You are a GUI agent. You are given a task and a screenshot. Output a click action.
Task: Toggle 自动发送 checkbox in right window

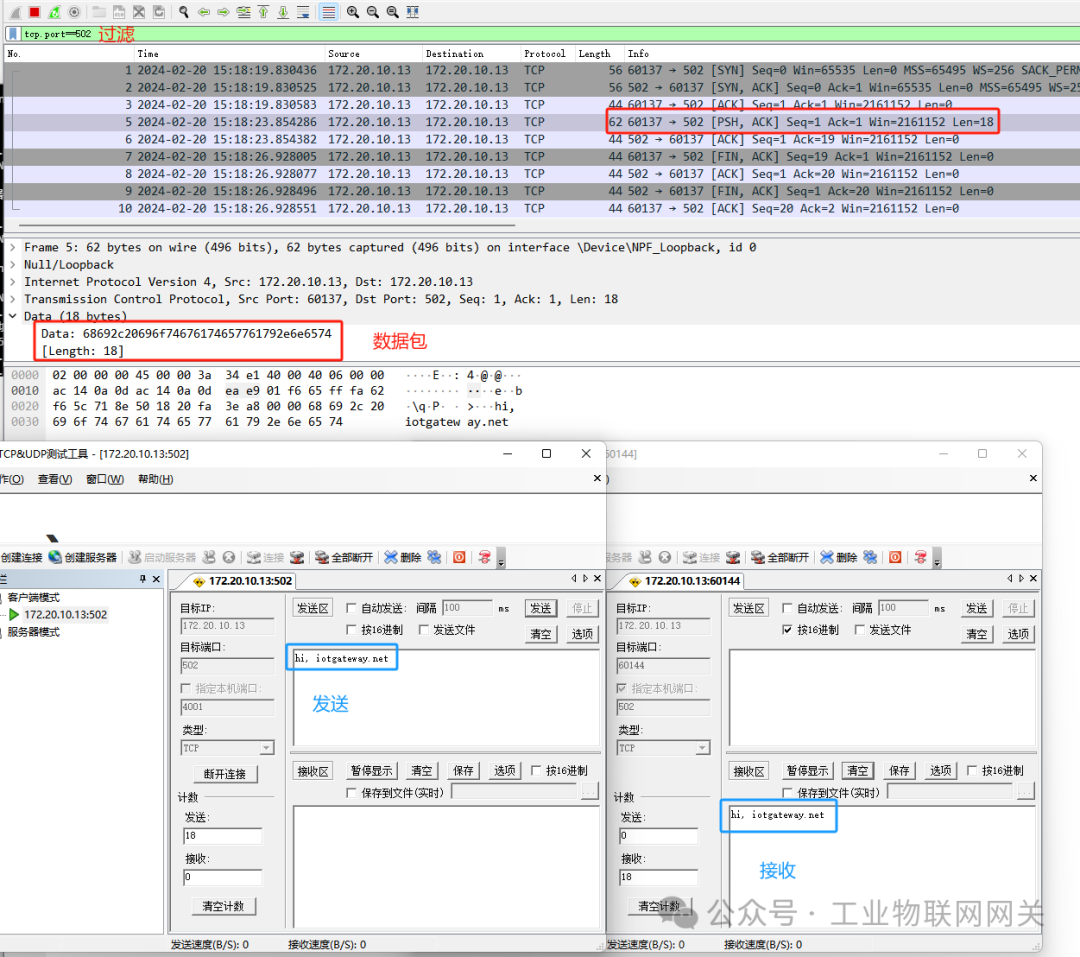787,608
